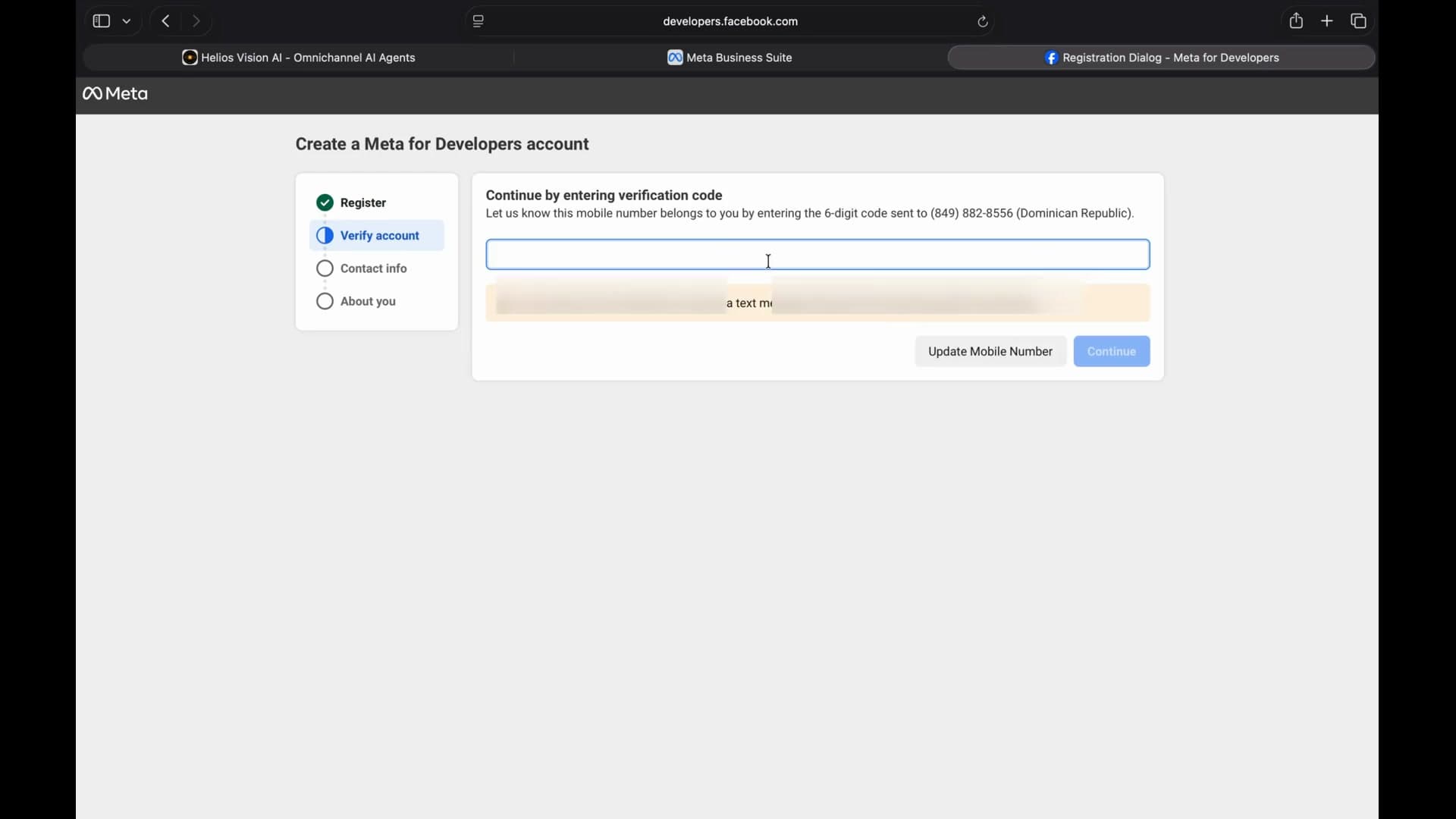Click the 'Create a Meta for Developers account' heading
The height and width of the screenshot is (819, 1456).
442,145
